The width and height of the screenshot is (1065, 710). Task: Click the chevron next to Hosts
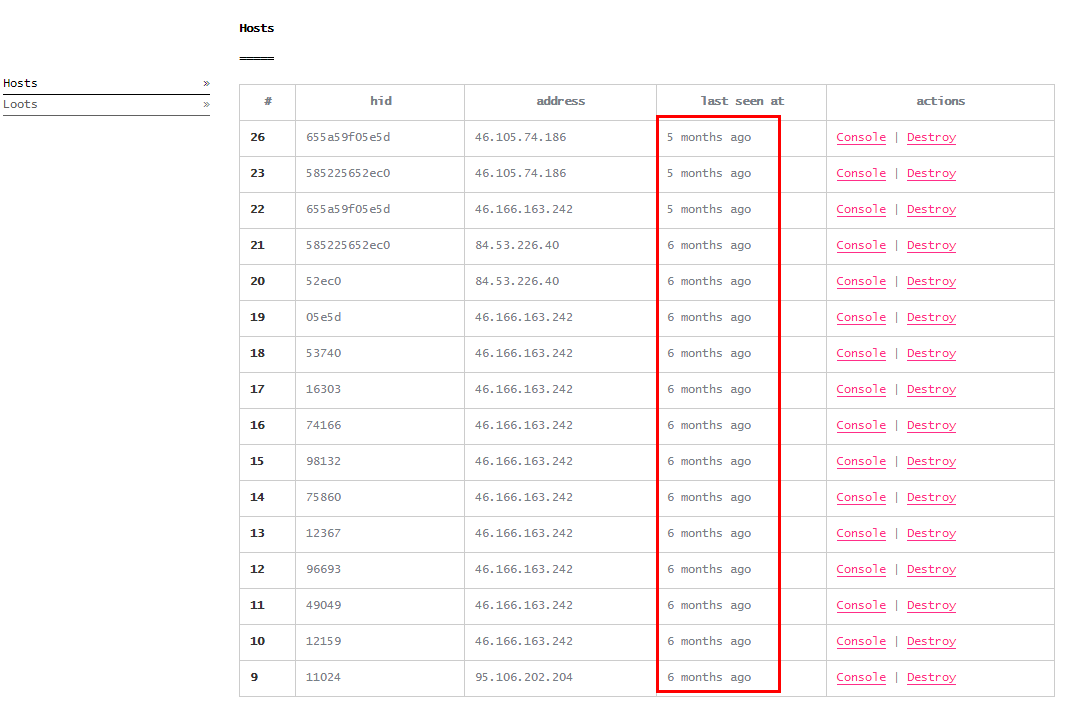coord(206,84)
